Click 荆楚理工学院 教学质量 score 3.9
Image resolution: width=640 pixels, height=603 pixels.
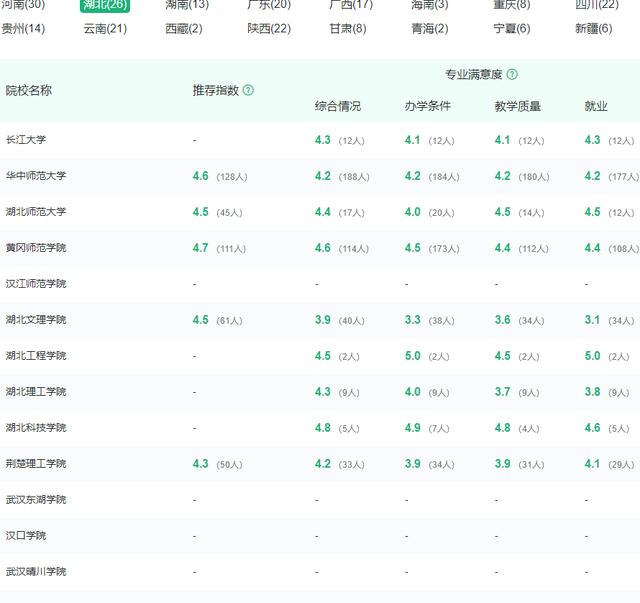pos(502,463)
